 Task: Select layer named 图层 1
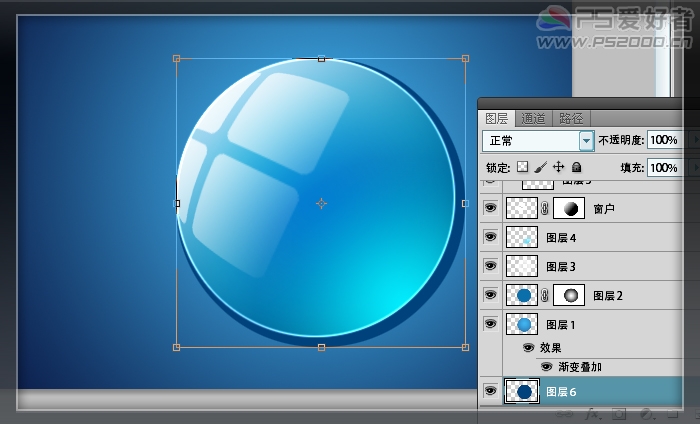point(561,325)
